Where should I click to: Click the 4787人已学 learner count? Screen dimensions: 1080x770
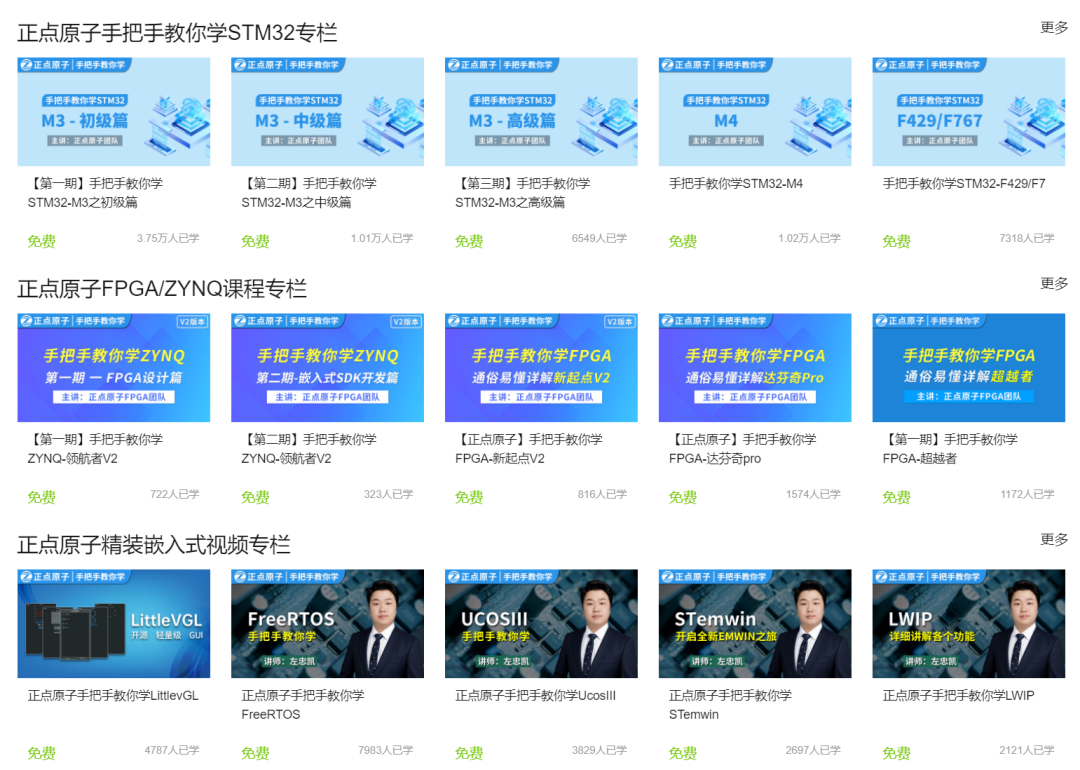point(172,750)
